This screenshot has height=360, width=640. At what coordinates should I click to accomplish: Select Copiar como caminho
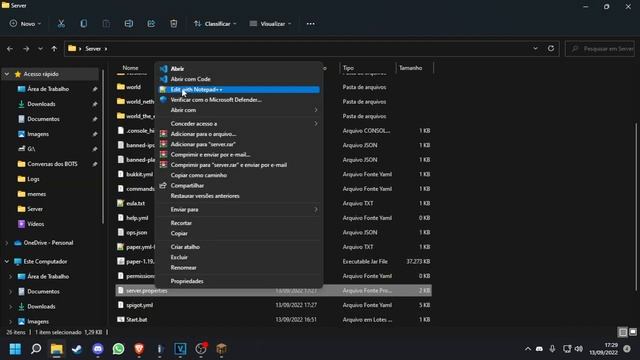pos(239,175)
